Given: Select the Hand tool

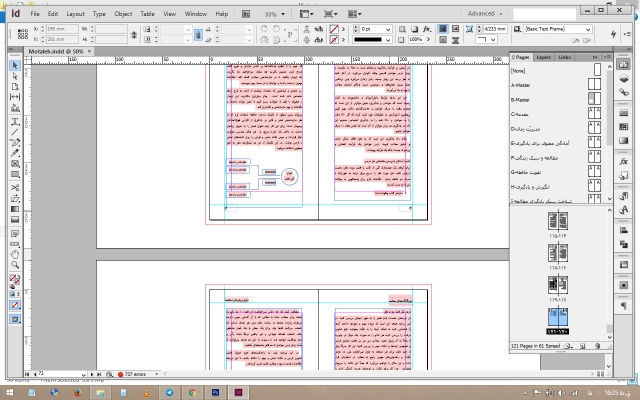Looking at the screenshot, I should point(15,254).
